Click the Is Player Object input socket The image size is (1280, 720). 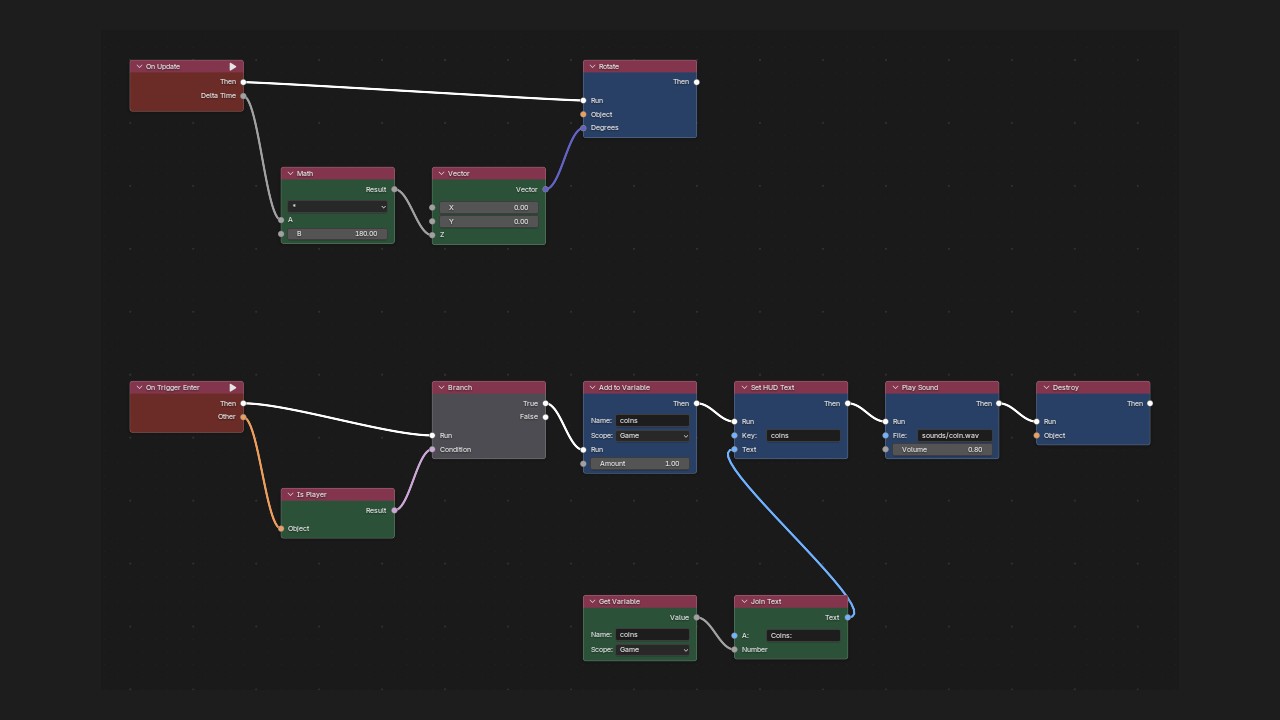coord(281,529)
